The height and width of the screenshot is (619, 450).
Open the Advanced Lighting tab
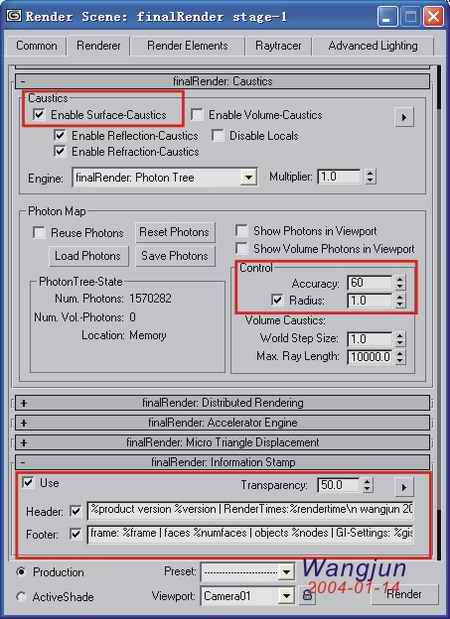coord(373,46)
